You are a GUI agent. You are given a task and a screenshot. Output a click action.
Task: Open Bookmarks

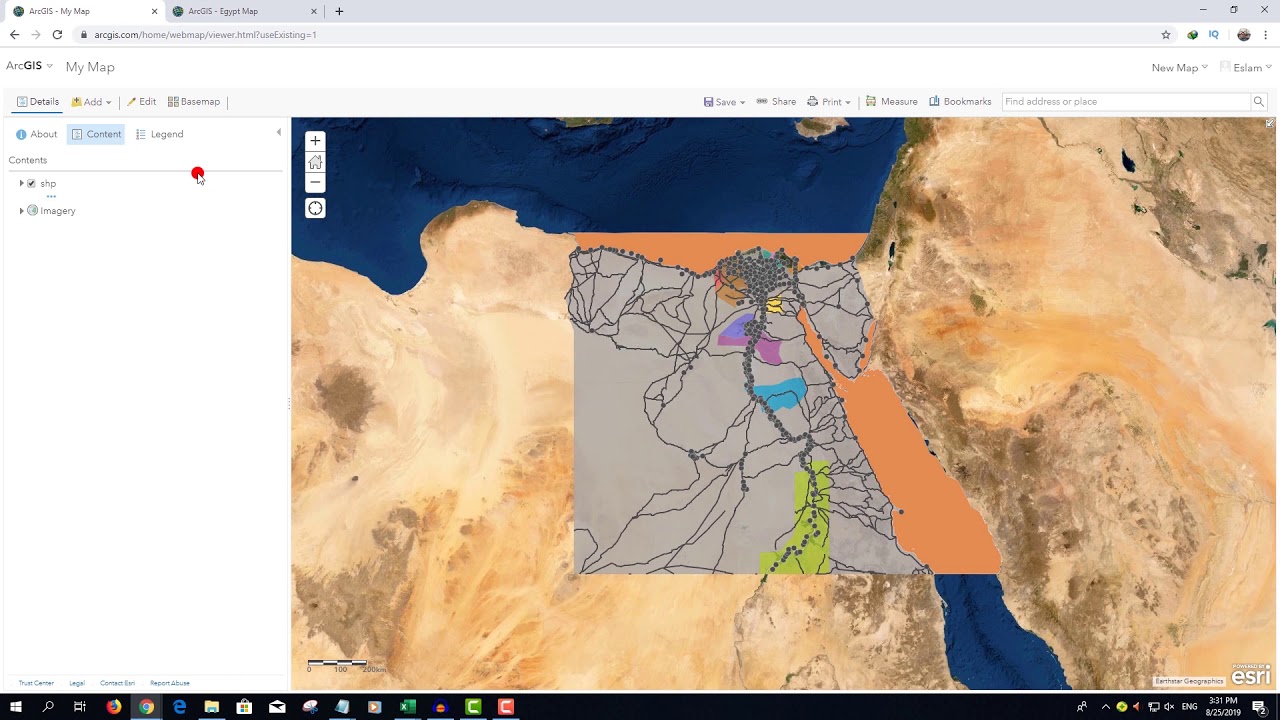pos(960,102)
